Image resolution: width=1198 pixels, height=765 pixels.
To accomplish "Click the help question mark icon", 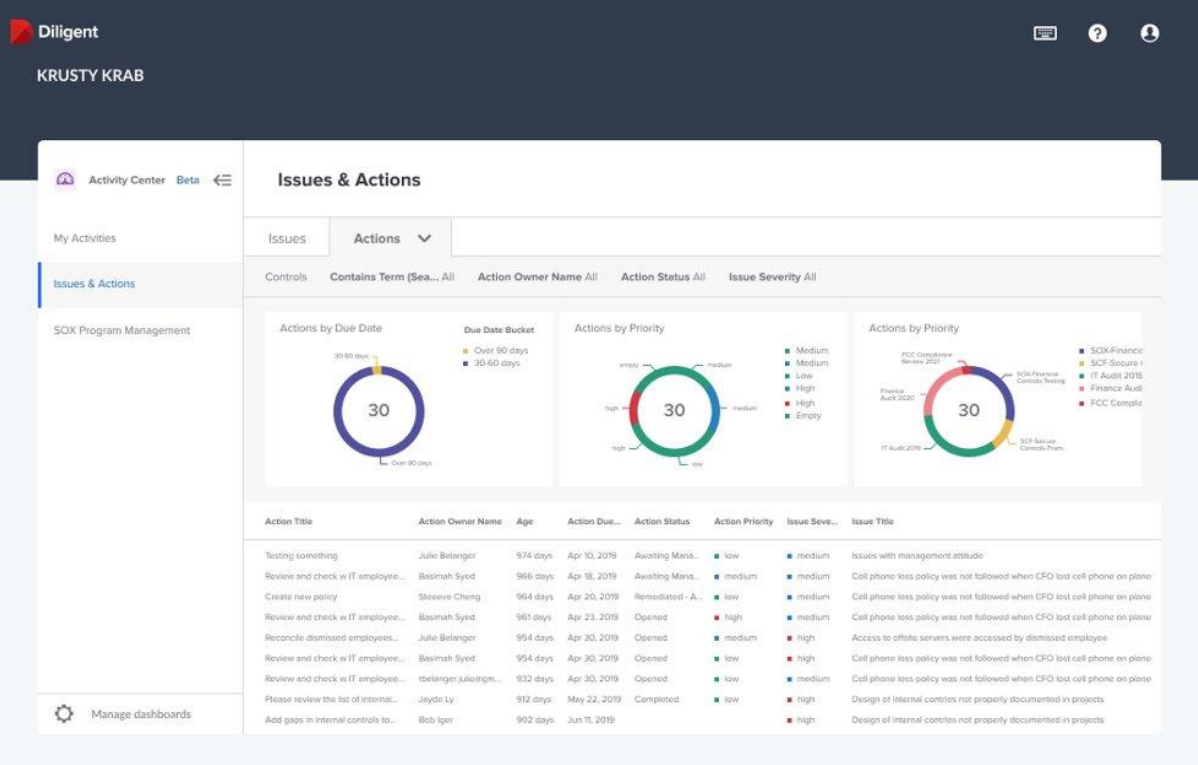I will click(x=1097, y=33).
